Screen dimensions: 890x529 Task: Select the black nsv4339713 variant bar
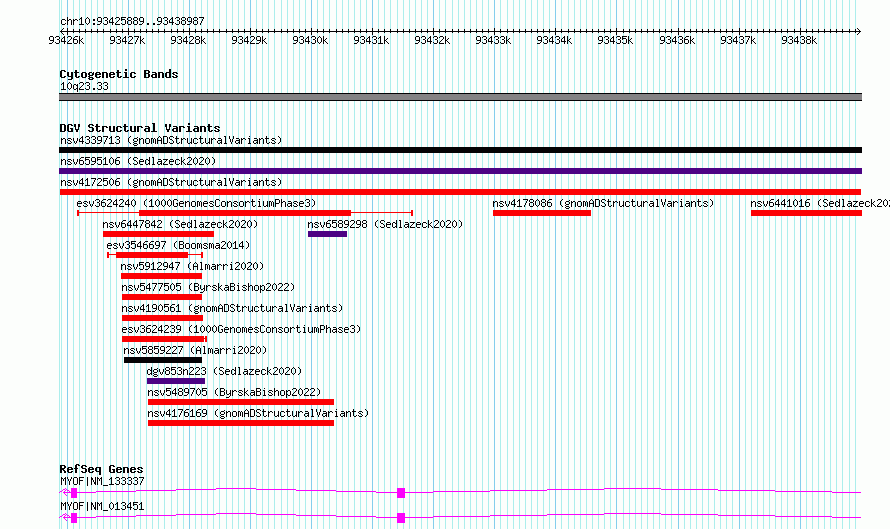(460, 150)
